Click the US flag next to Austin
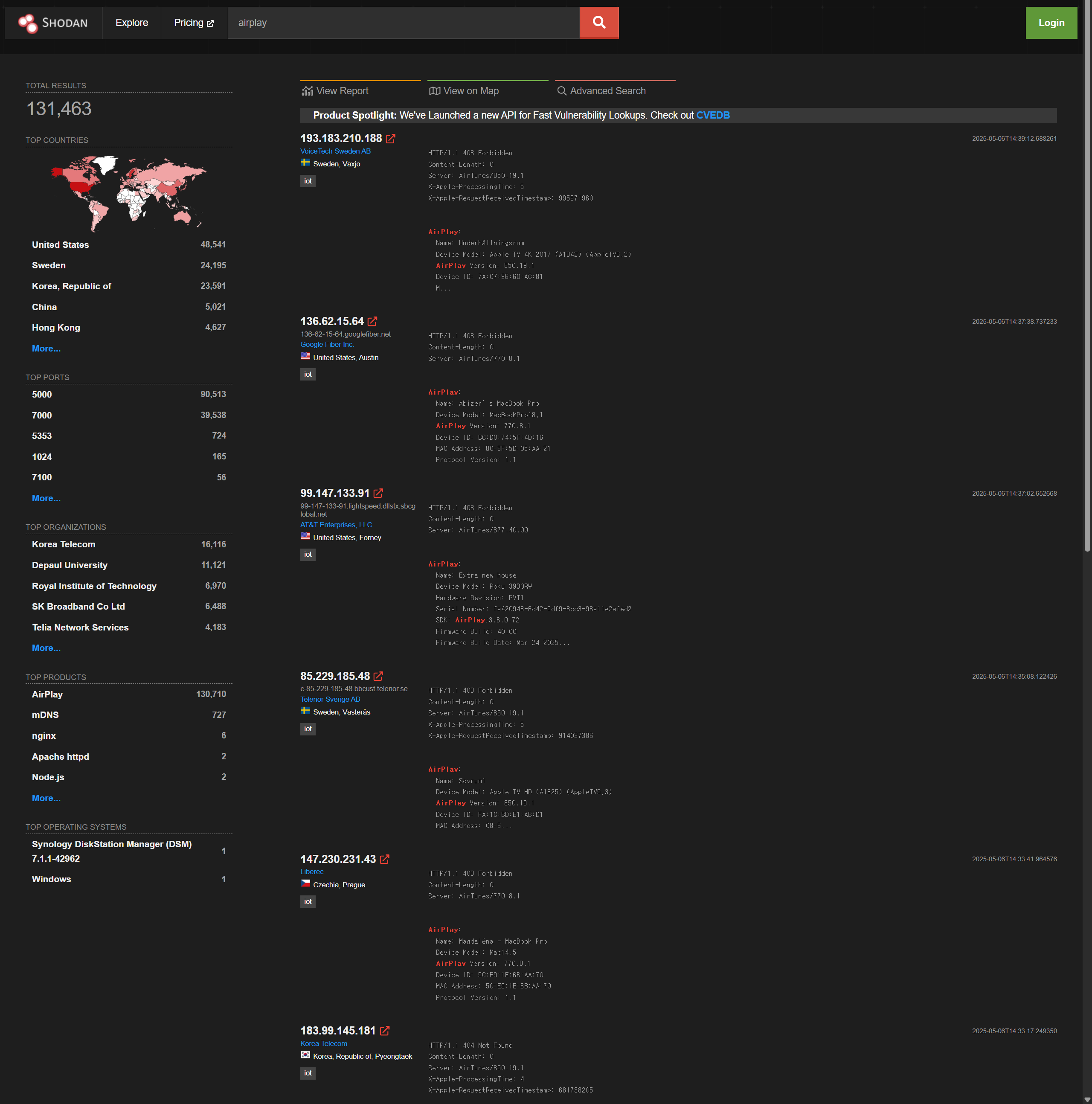 click(x=306, y=356)
